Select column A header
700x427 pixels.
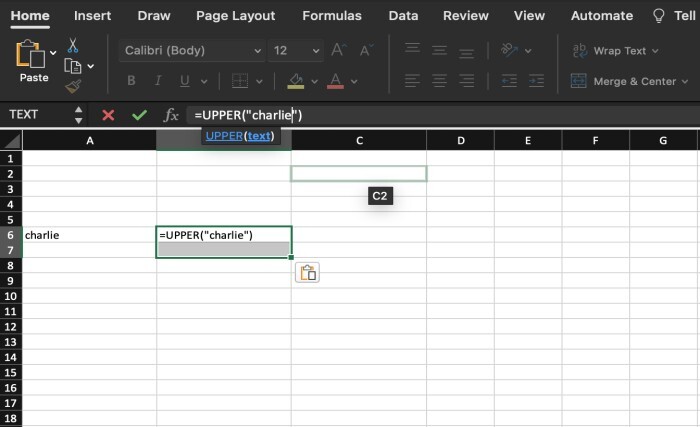pos(90,141)
